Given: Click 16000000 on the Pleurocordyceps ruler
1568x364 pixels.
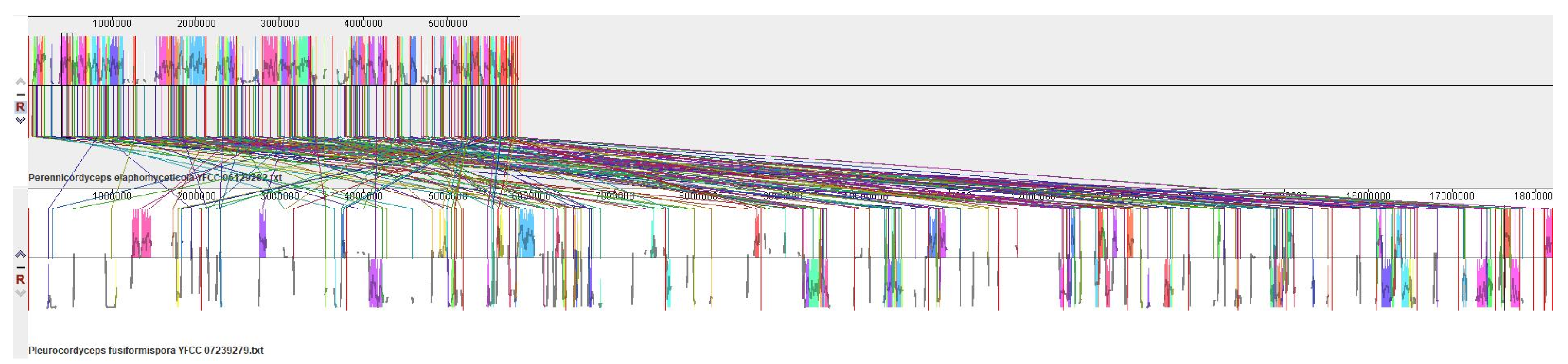Looking at the screenshot, I should tap(1368, 196).
